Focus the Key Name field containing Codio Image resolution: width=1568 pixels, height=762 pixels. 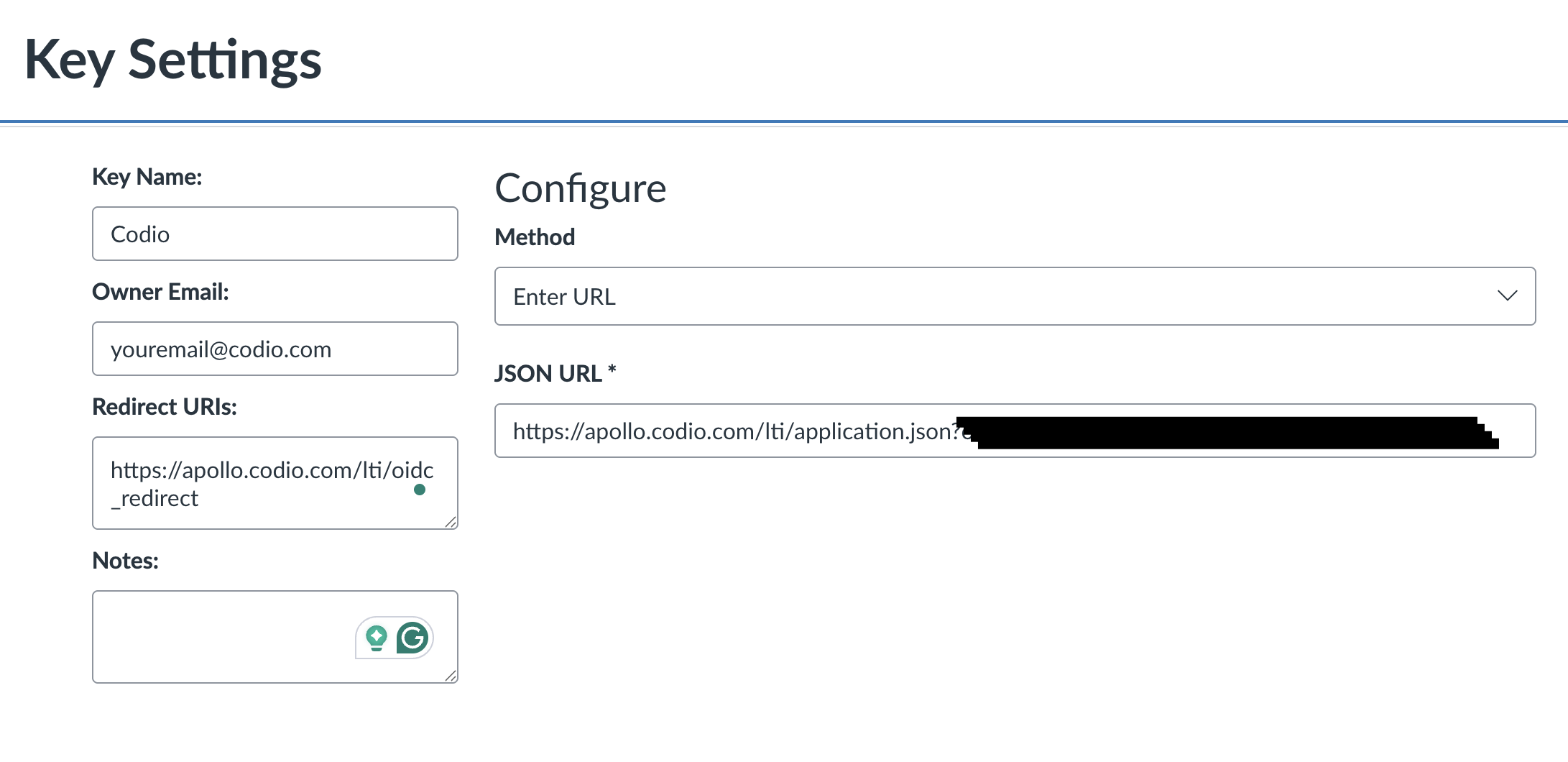pos(275,234)
